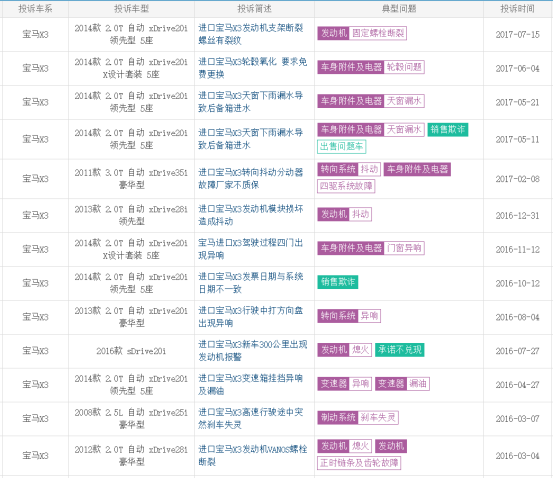Click the '变速器 异响' tag
Viewport: 554px width, 479px height.
344,384
